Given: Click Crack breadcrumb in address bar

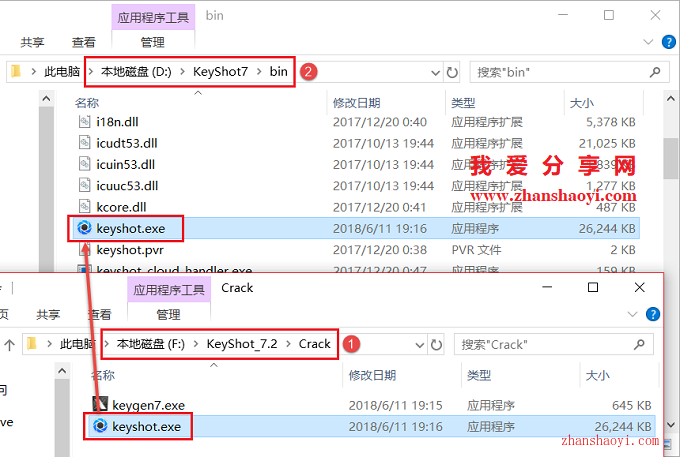Looking at the screenshot, I should click(x=314, y=344).
